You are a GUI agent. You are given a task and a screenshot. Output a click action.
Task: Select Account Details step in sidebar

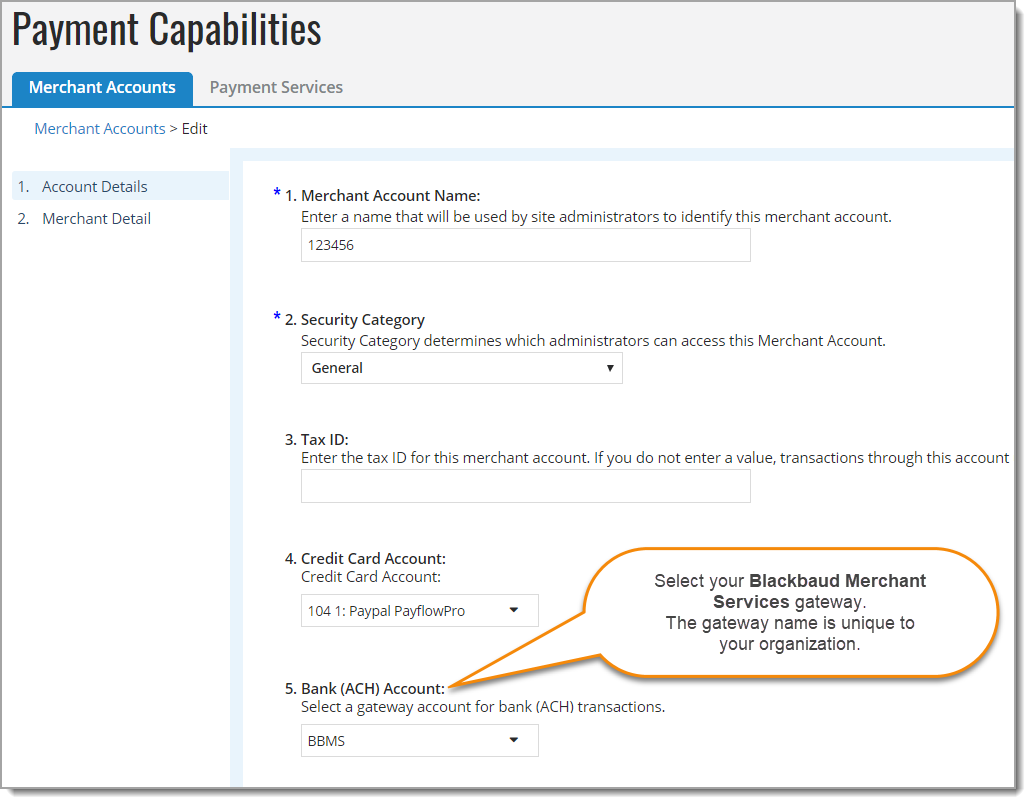click(120, 187)
